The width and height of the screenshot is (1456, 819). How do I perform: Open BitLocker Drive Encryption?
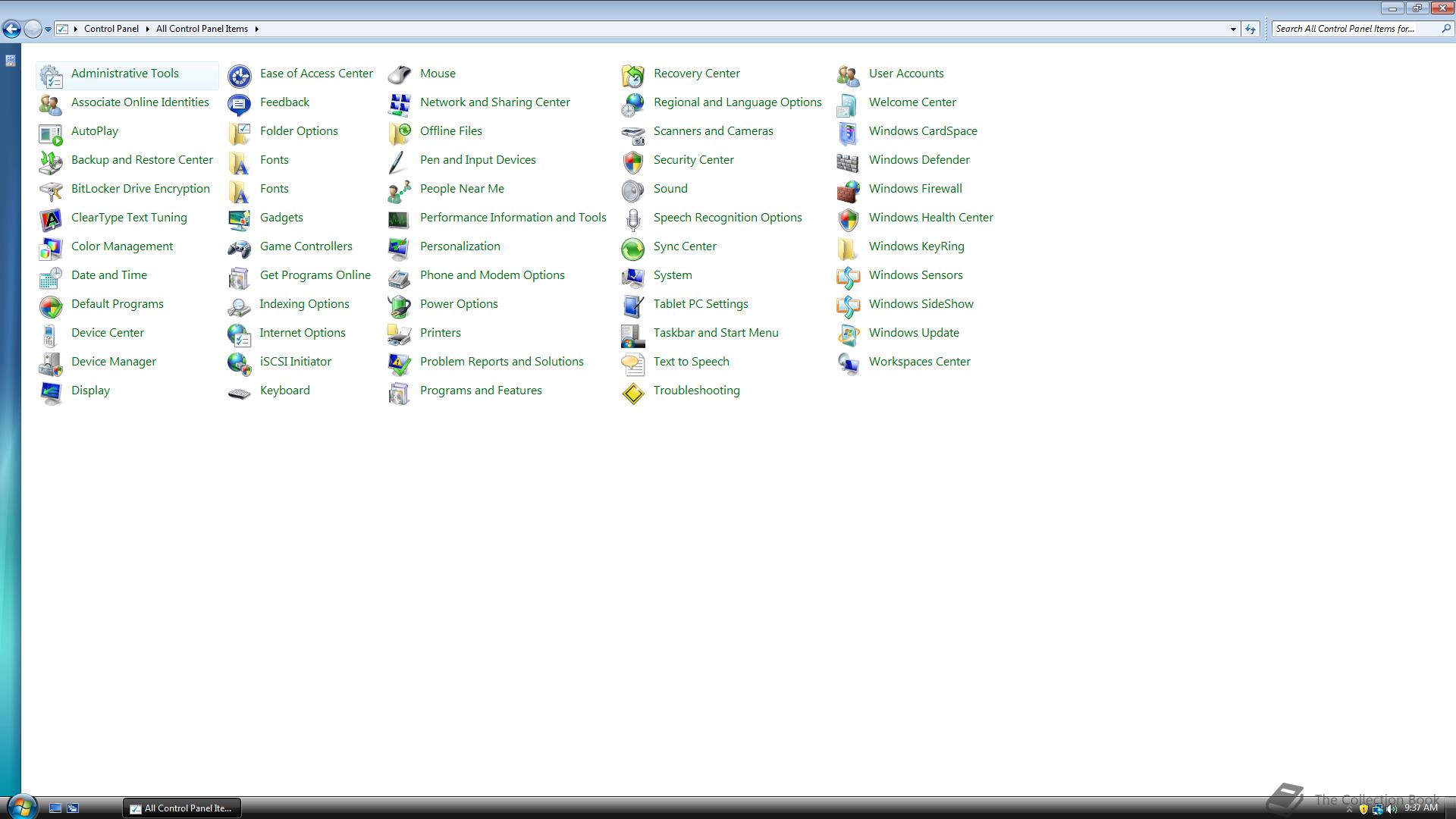pyautogui.click(x=140, y=188)
